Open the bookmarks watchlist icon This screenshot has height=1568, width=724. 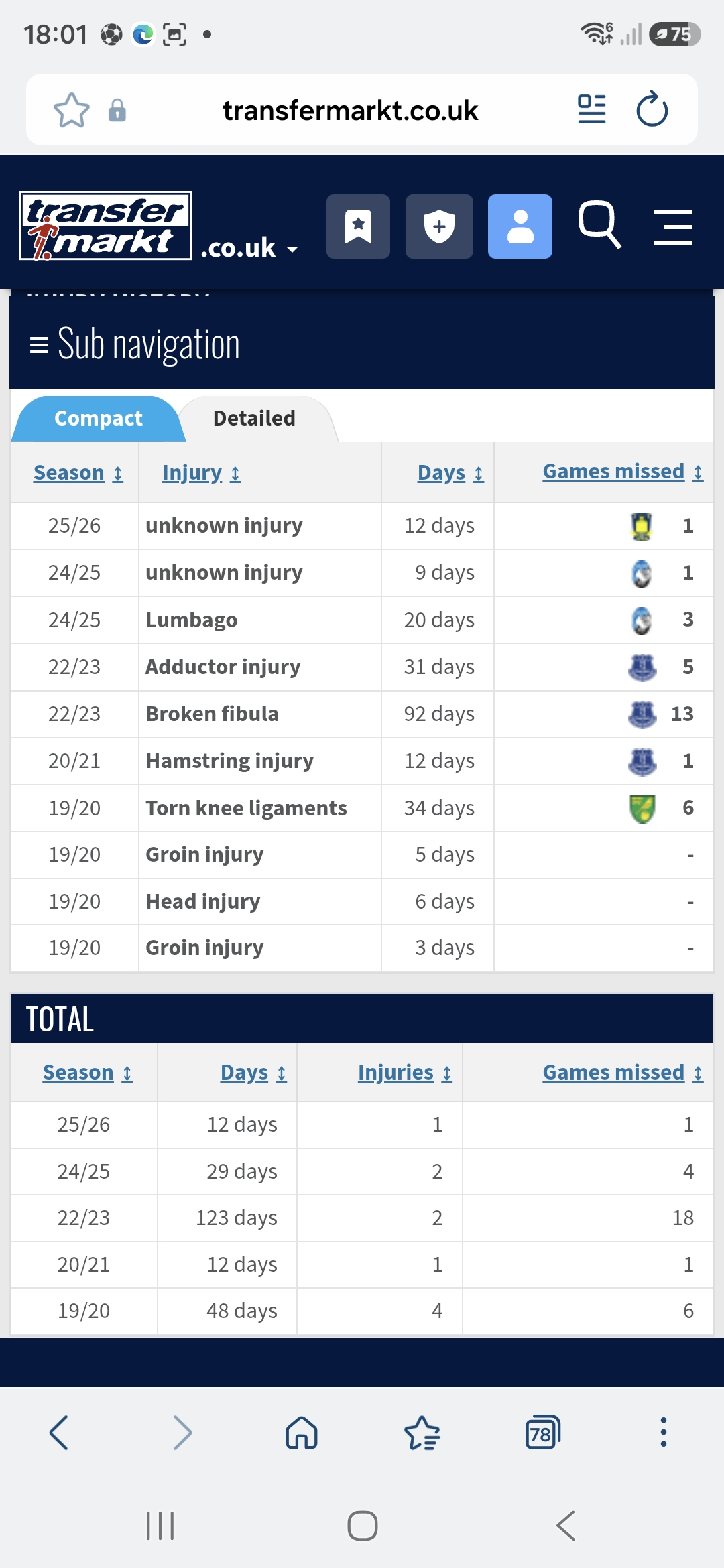[358, 226]
